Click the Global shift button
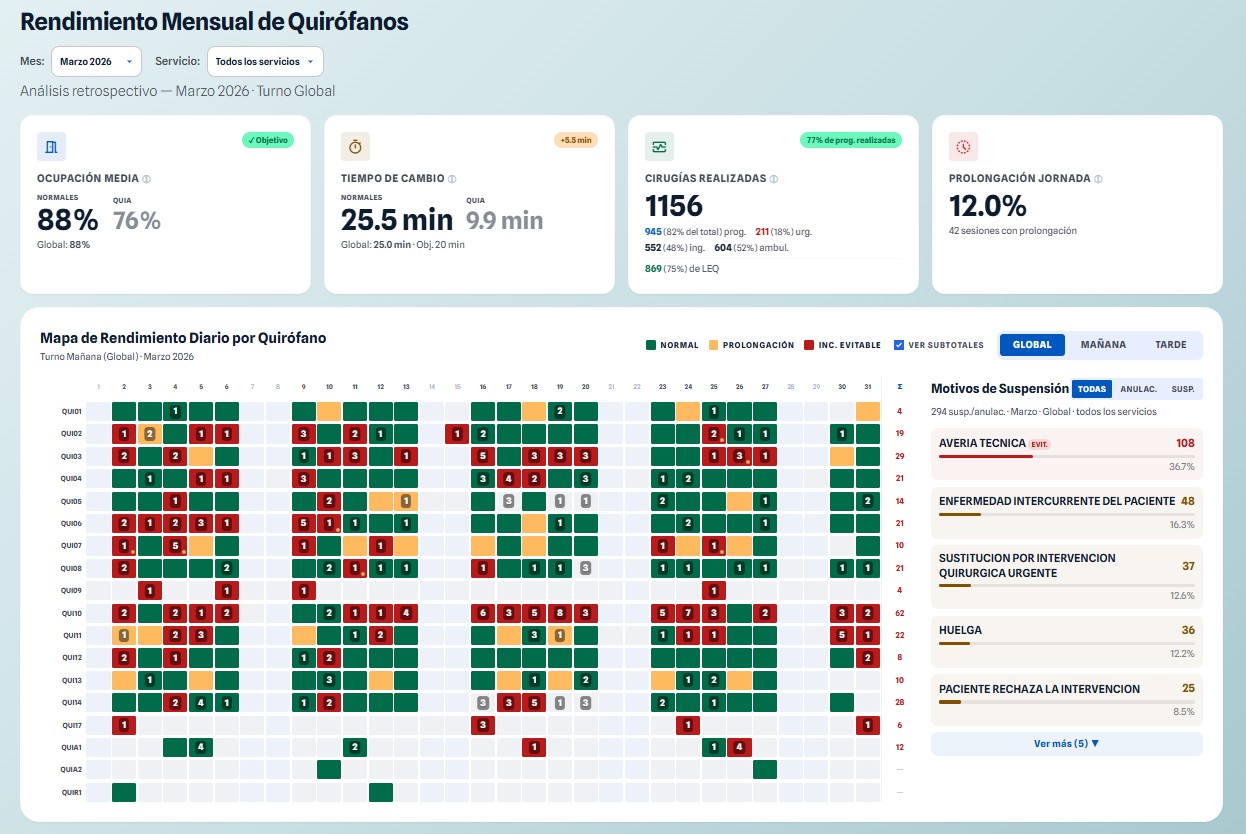1246x834 pixels. pyautogui.click(x=1032, y=345)
